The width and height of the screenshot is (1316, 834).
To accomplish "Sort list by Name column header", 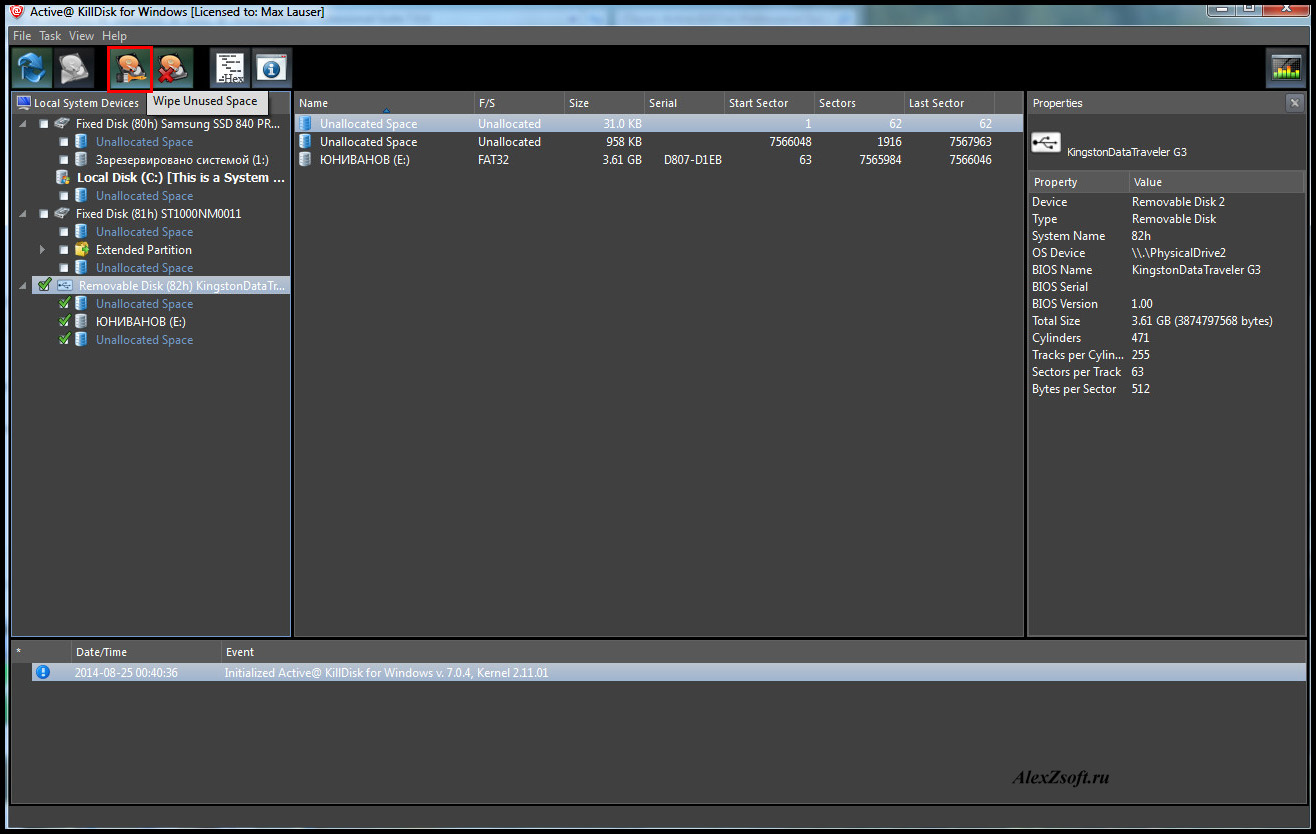I will click(x=384, y=103).
